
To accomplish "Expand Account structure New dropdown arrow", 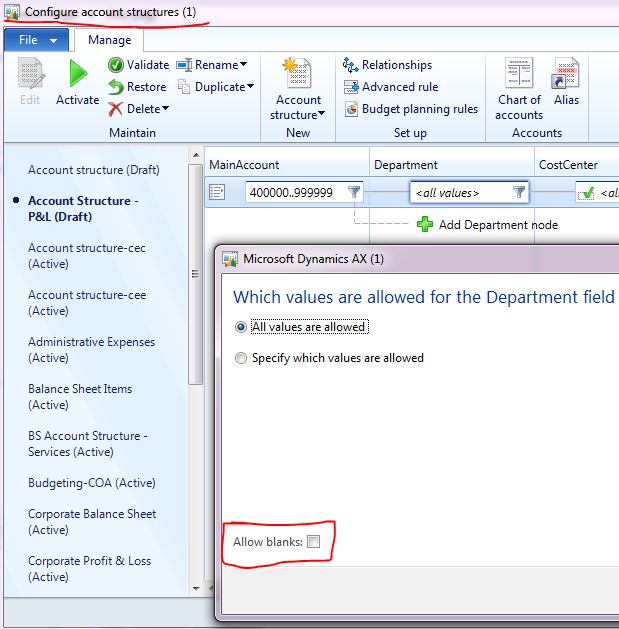I will coord(321,114).
